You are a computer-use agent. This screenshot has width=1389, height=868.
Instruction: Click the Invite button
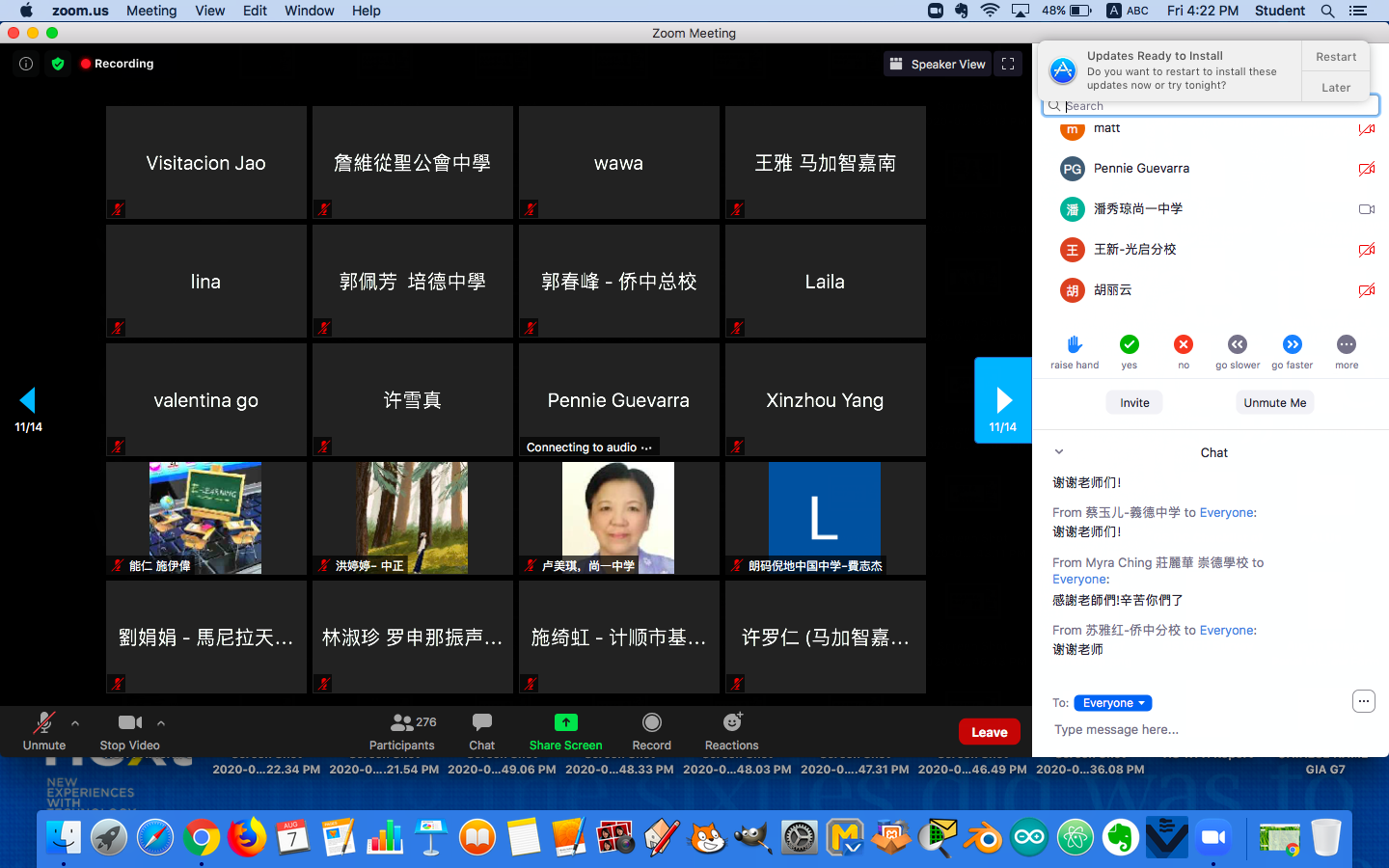point(1134,402)
